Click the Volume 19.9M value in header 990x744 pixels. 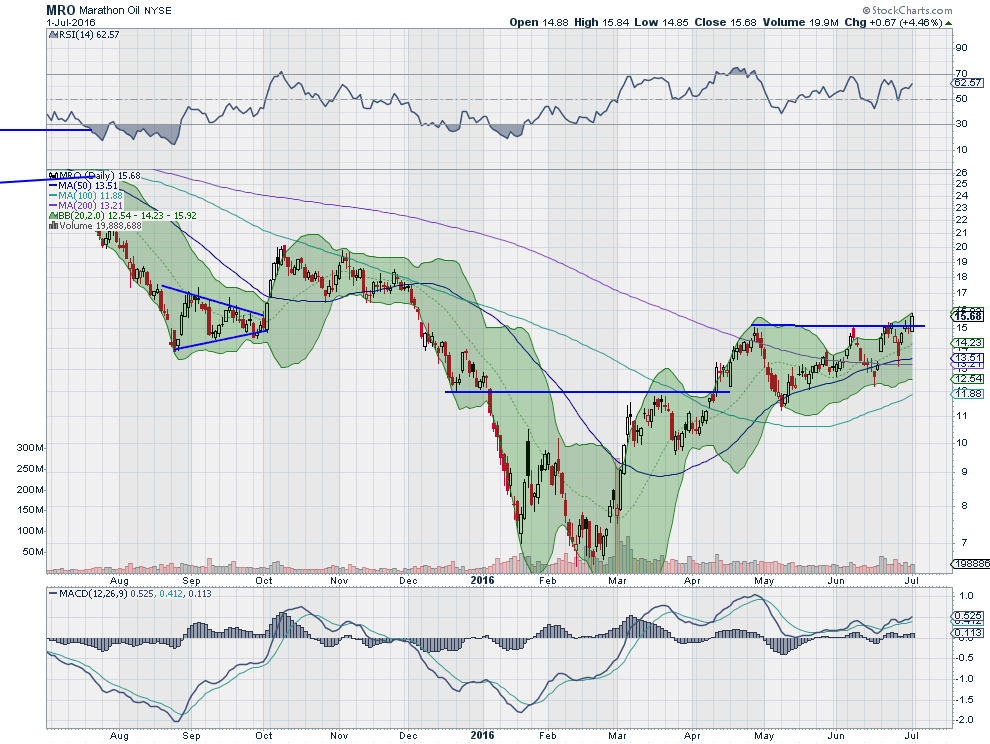[800, 23]
